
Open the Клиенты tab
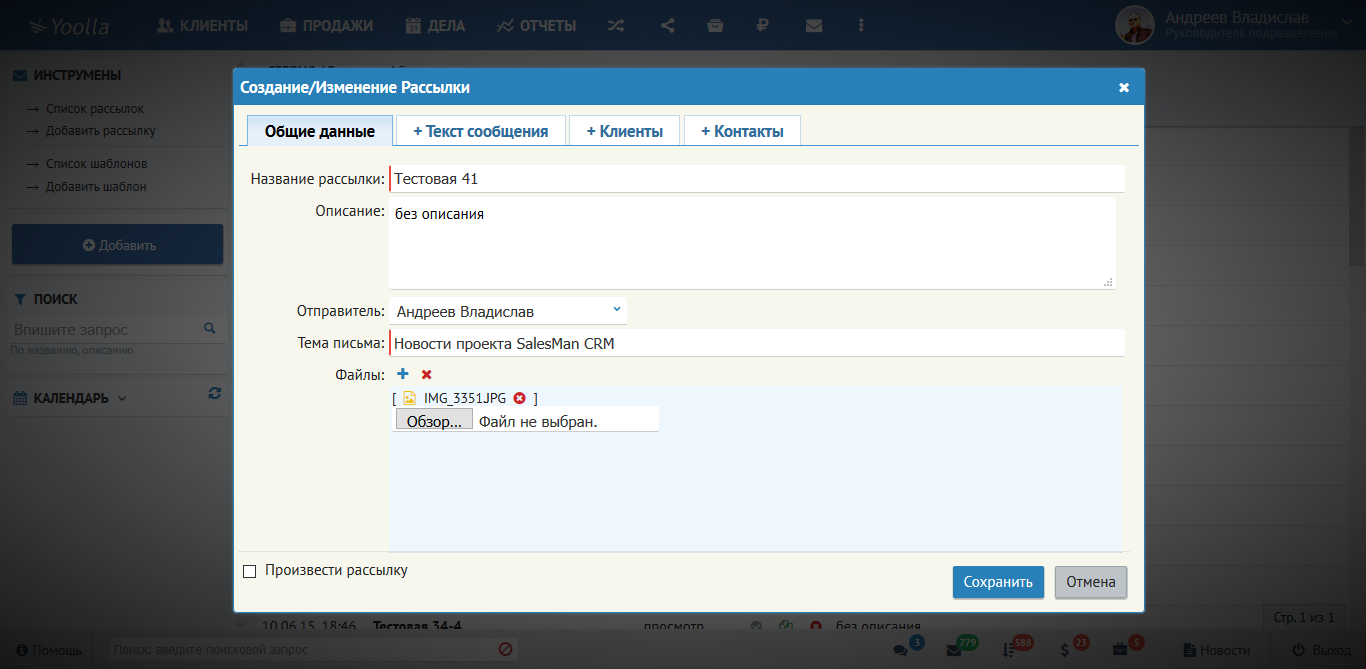624,131
